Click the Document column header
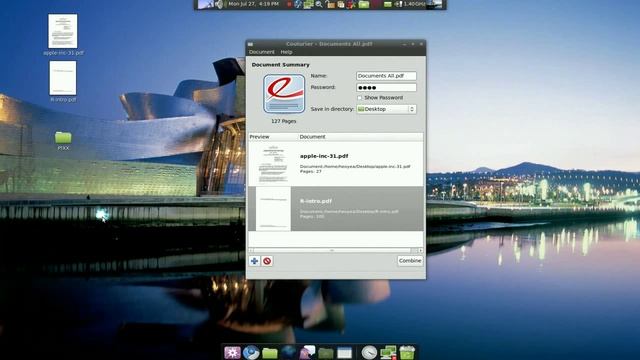640x360 pixels. point(361,137)
